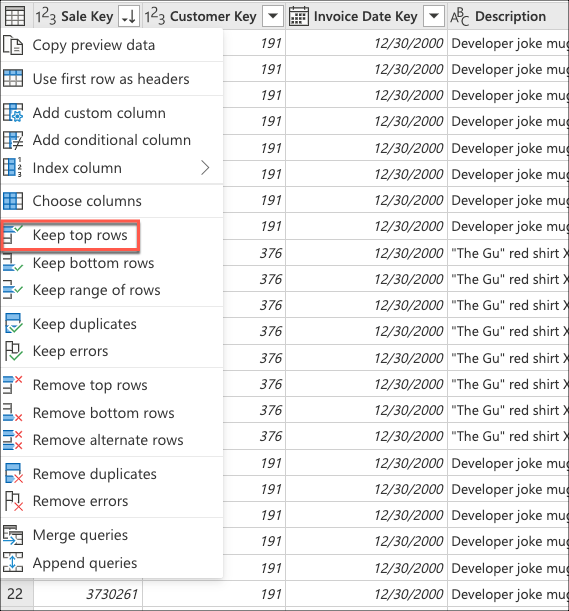
Task: Select Remove errors
Action: tap(112, 501)
